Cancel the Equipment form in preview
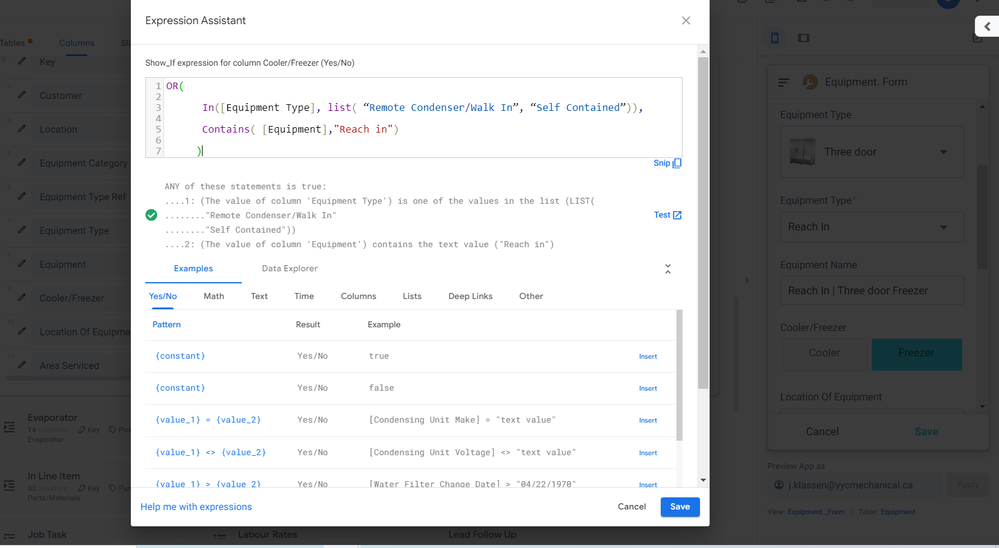Viewport: 999px width, 548px height. pos(822,431)
